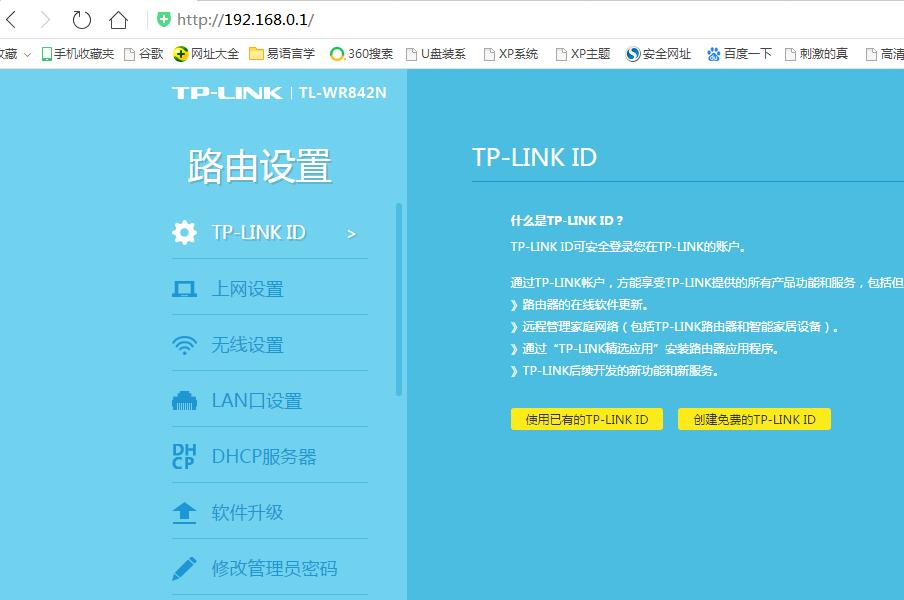
Task: Click the yellow folder icon of 易语言学
Action: point(256,54)
